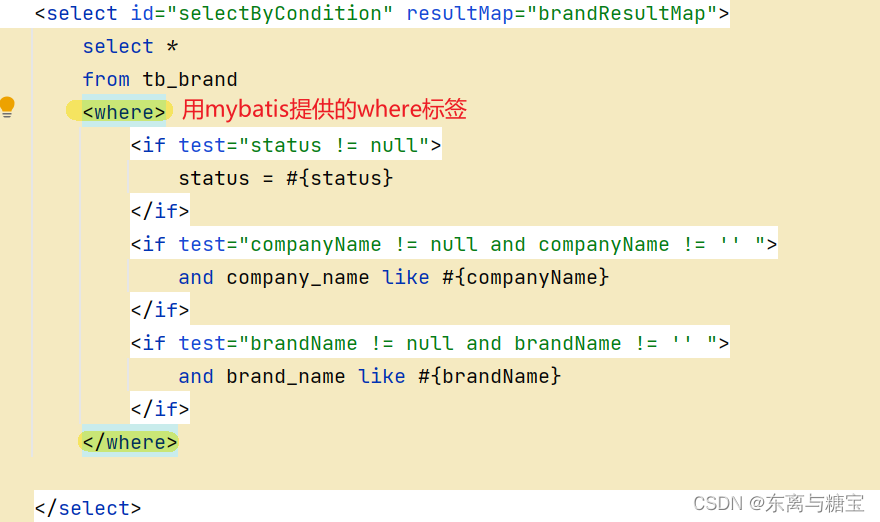The image size is (880, 522).
Task: Click the opening <where> tag
Action: (124, 112)
